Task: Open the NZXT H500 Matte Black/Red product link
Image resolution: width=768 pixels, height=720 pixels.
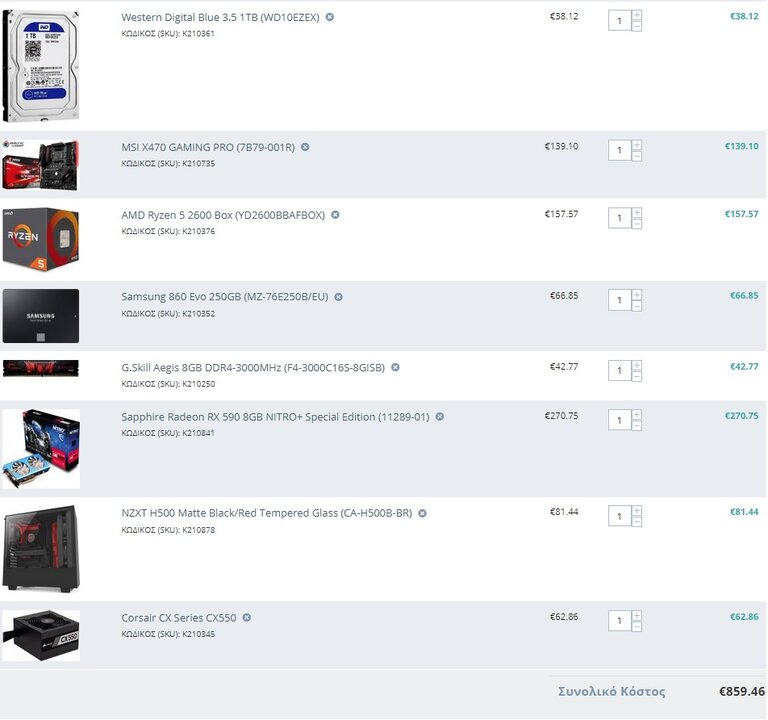Action: pyautogui.click(x=267, y=513)
